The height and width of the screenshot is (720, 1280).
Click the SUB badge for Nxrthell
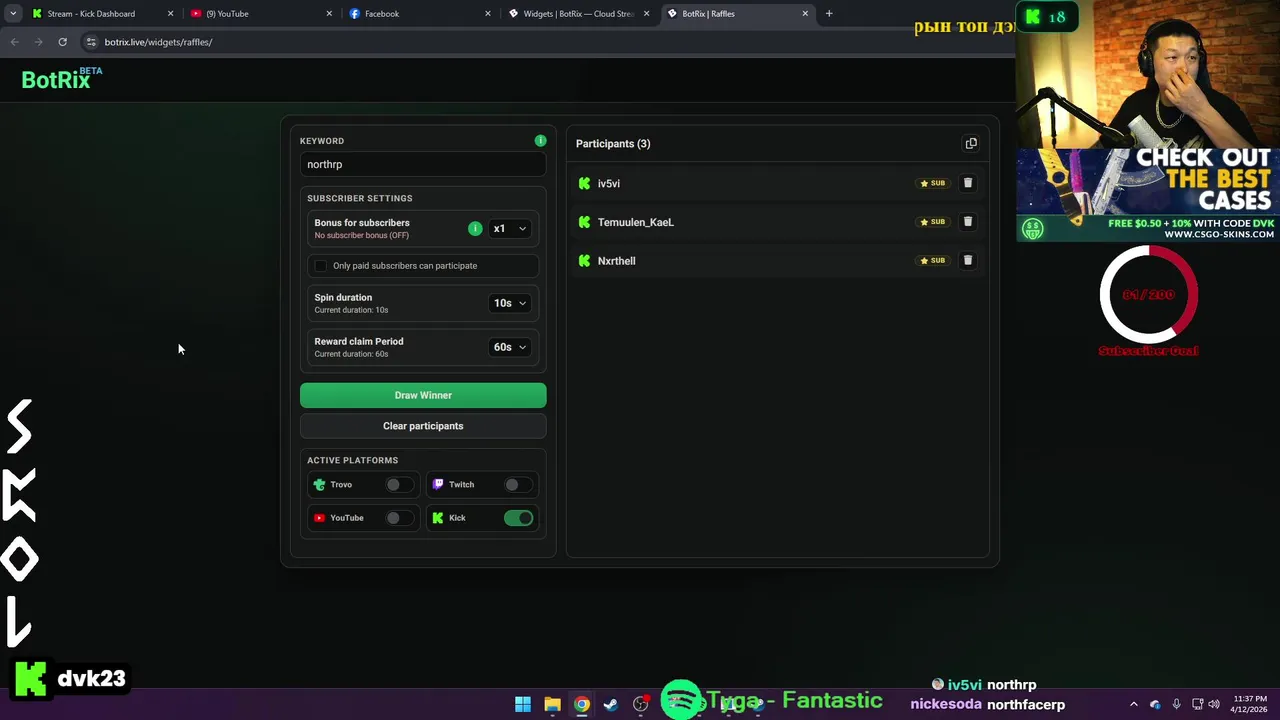click(932, 260)
